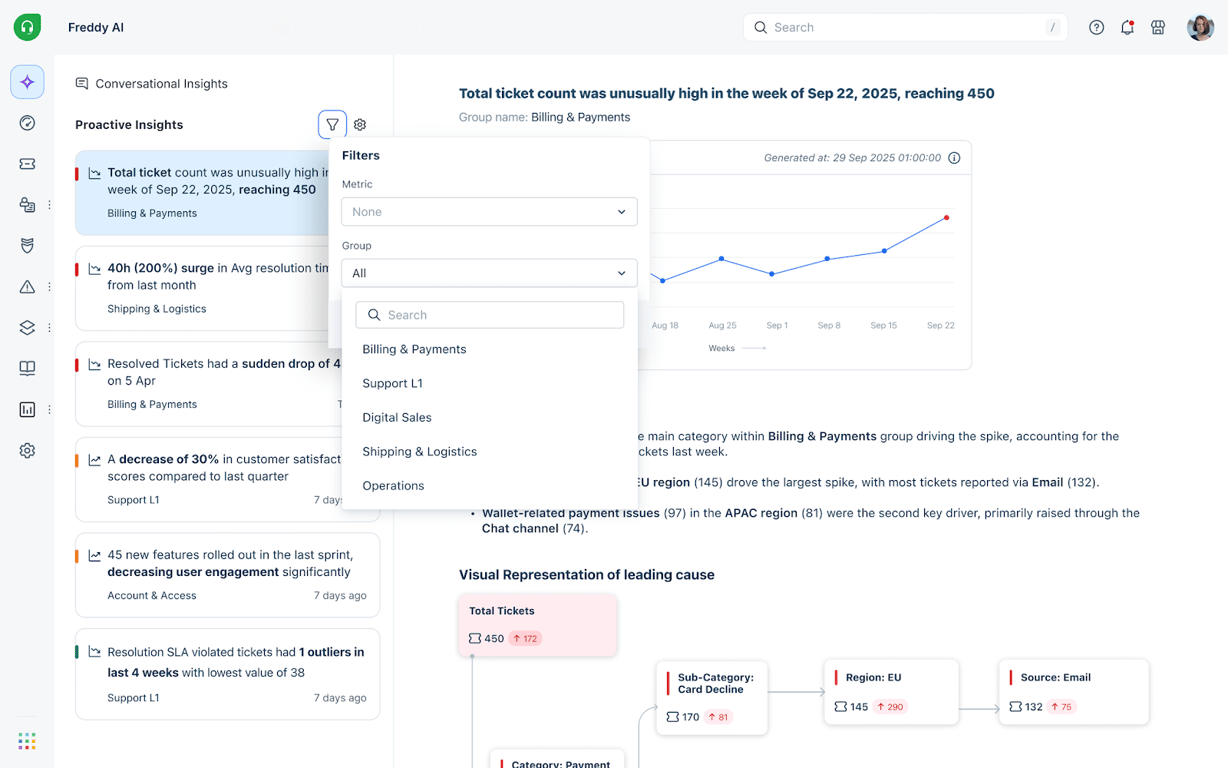Screen dimensions: 1228x768
Task: Open Proactive Insights settings gear
Action: pos(360,125)
